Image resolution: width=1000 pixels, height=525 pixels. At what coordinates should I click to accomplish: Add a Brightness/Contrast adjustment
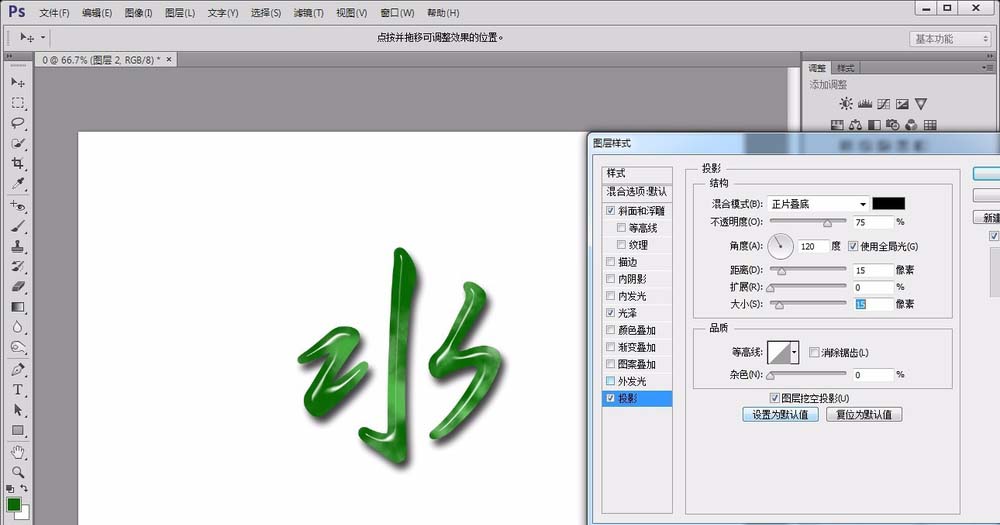[x=846, y=103]
